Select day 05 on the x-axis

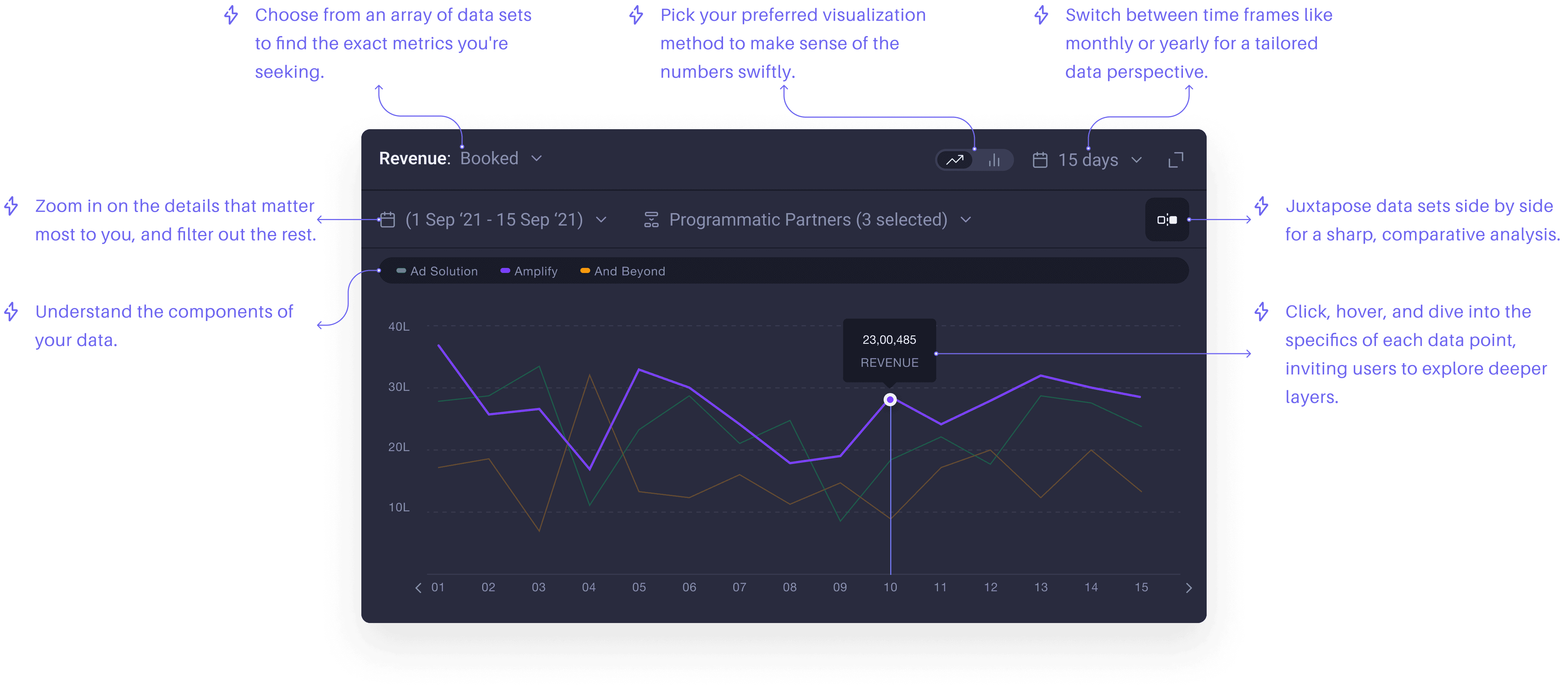point(638,587)
